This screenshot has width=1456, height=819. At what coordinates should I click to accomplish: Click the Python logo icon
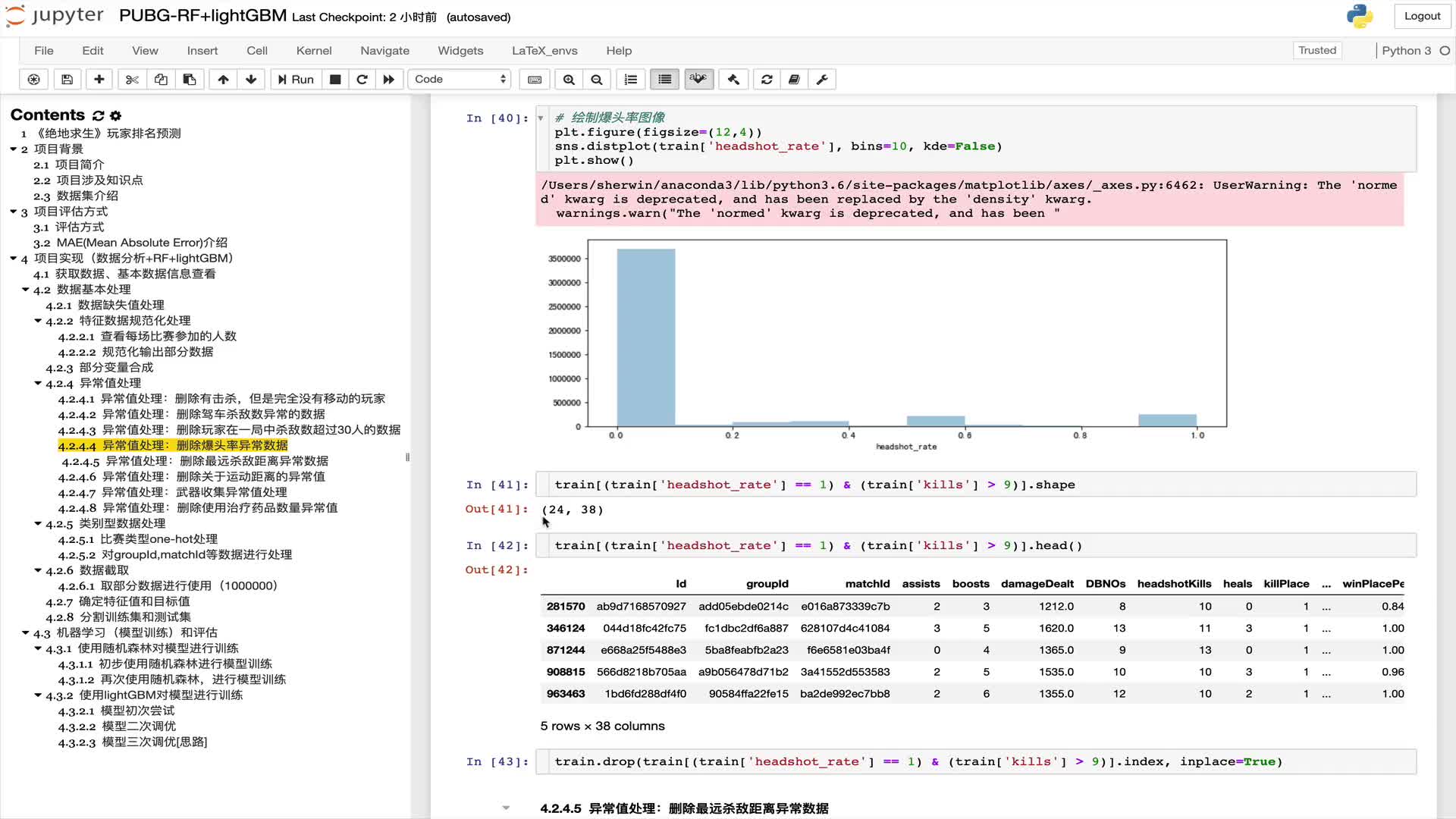pyautogui.click(x=1360, y=16)
